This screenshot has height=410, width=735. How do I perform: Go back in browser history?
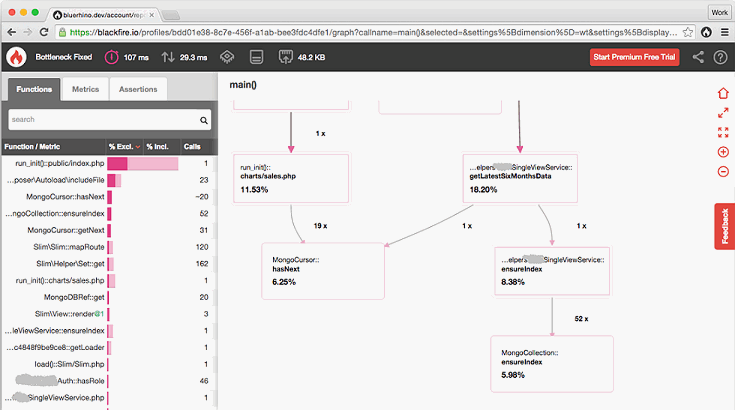(x=12, y=32)
